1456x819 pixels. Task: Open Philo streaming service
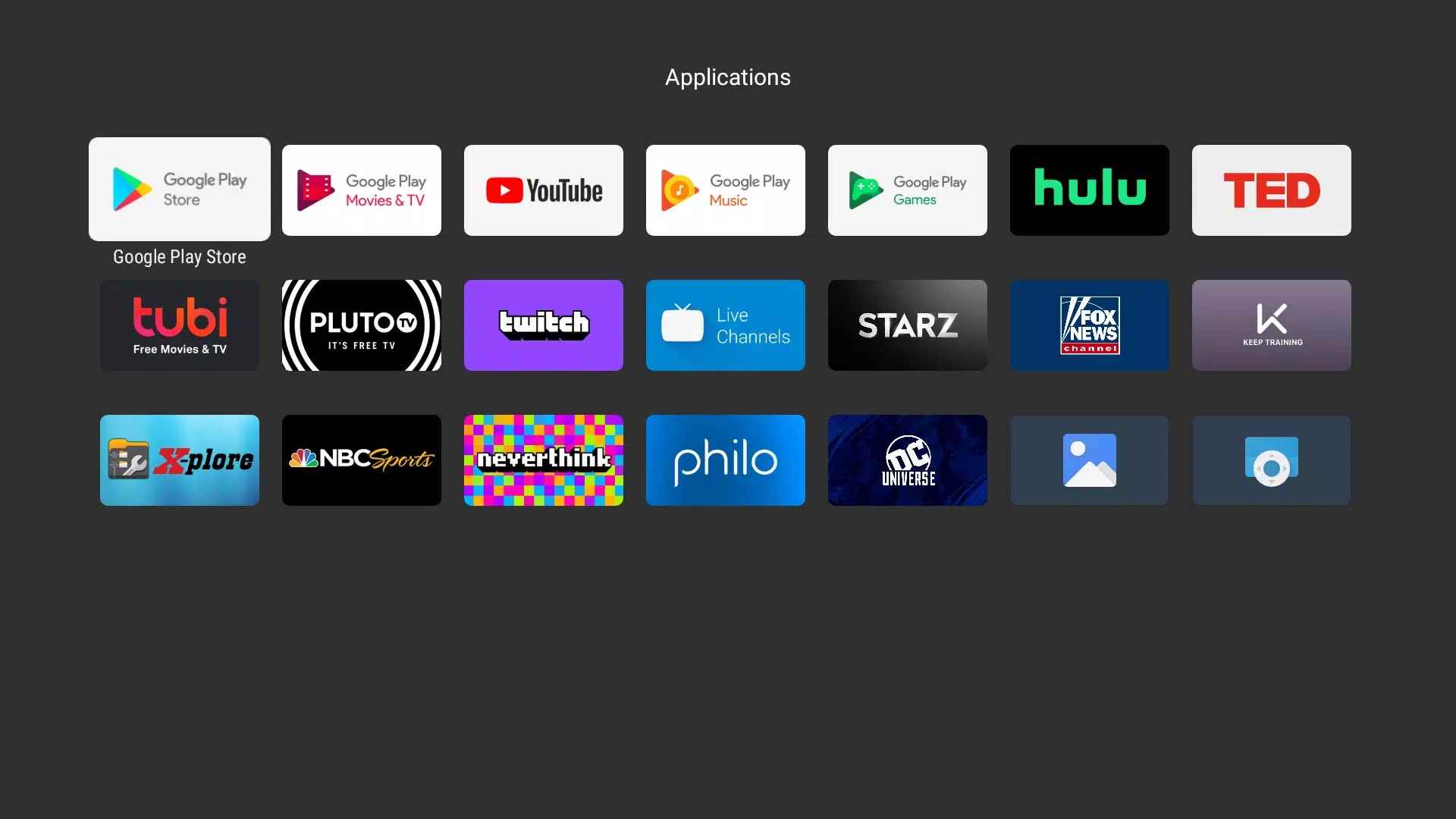[x=725, y=460]
